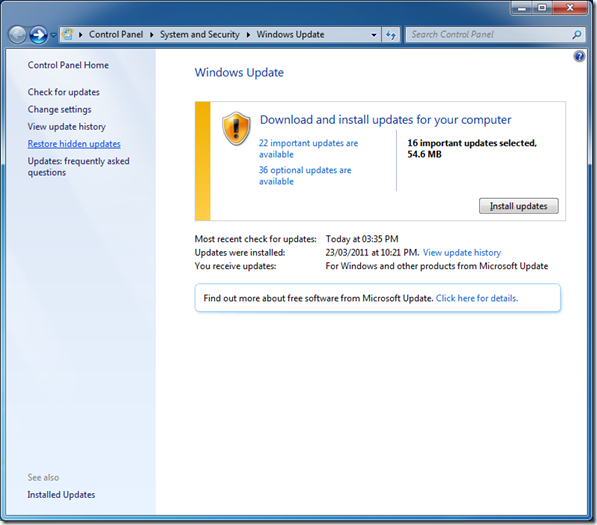
Task: Open Click here for details link
Action: [x=477, y=298]
